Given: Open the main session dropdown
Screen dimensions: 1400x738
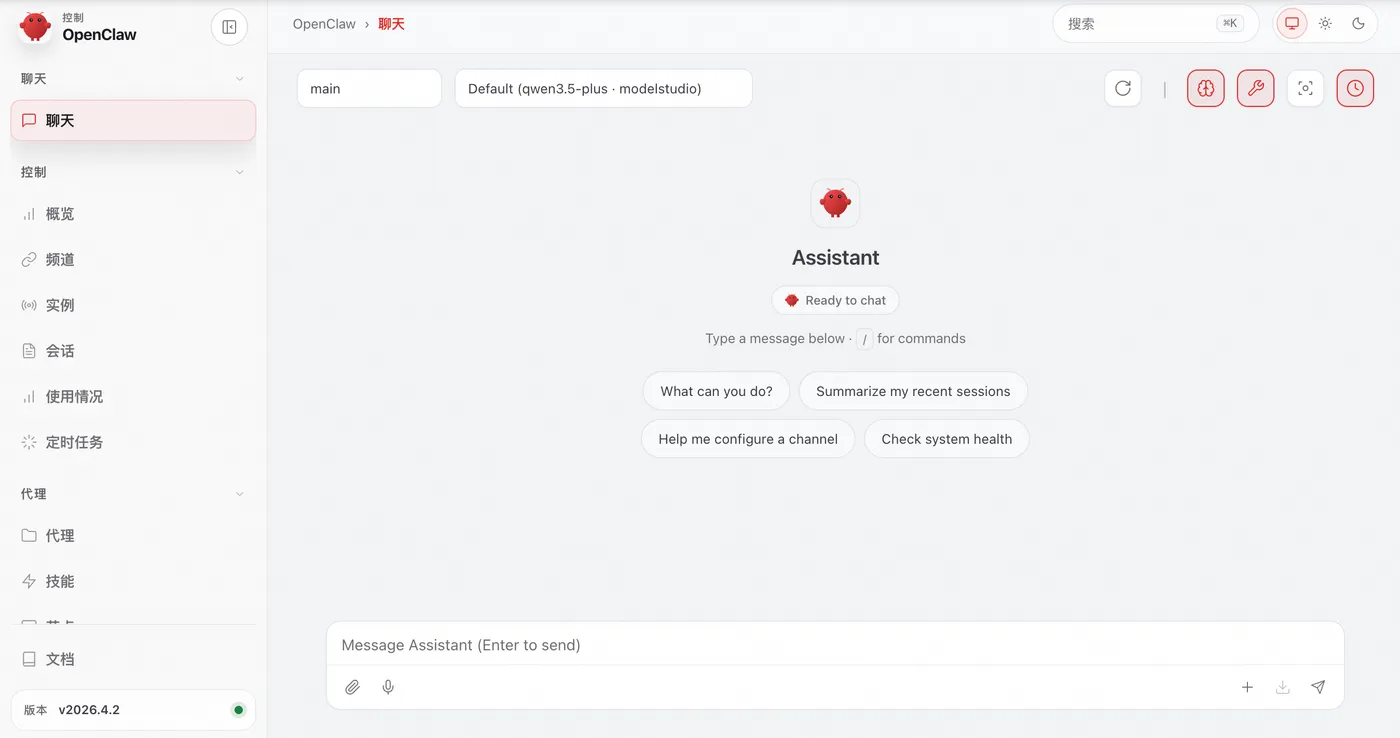Looking at the screenshot, I should coord(369,88).
